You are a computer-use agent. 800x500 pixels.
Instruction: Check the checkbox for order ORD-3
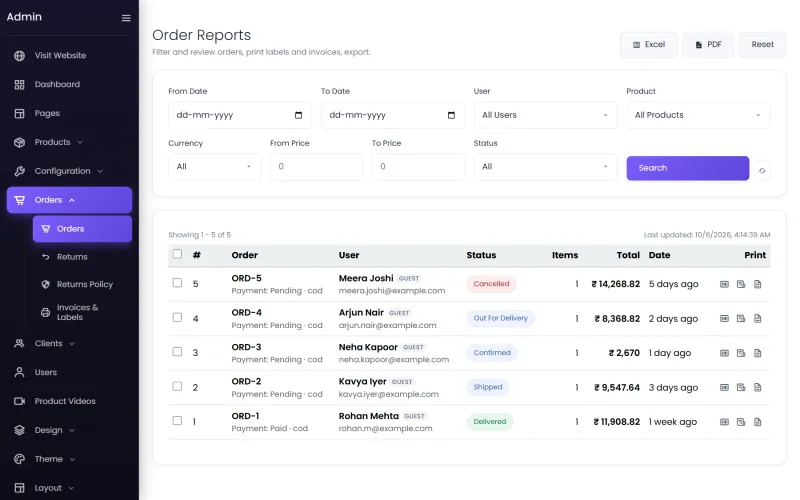pyautogui.click(x=177, y=352)
